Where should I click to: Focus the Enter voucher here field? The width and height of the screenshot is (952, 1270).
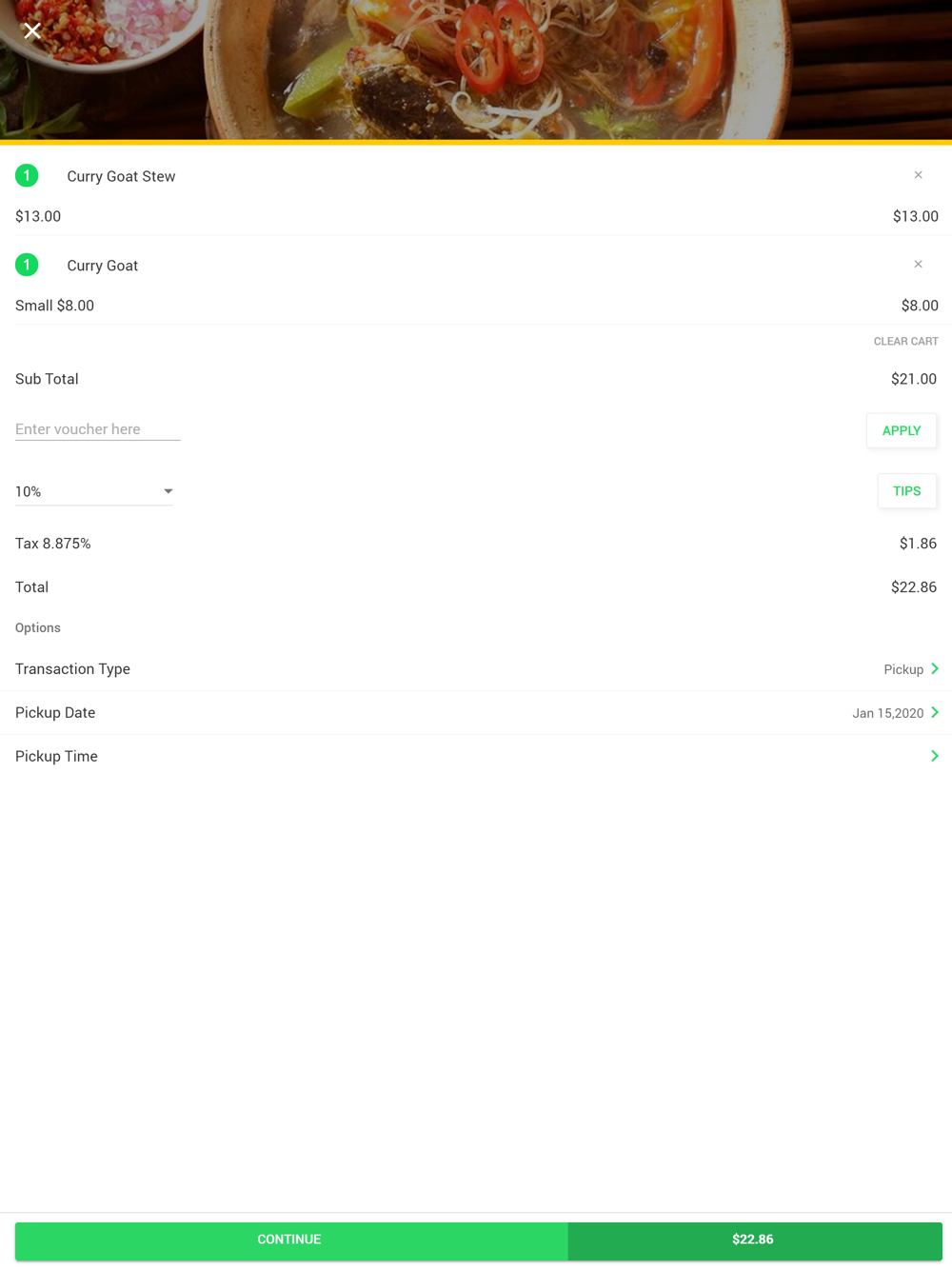97,429
